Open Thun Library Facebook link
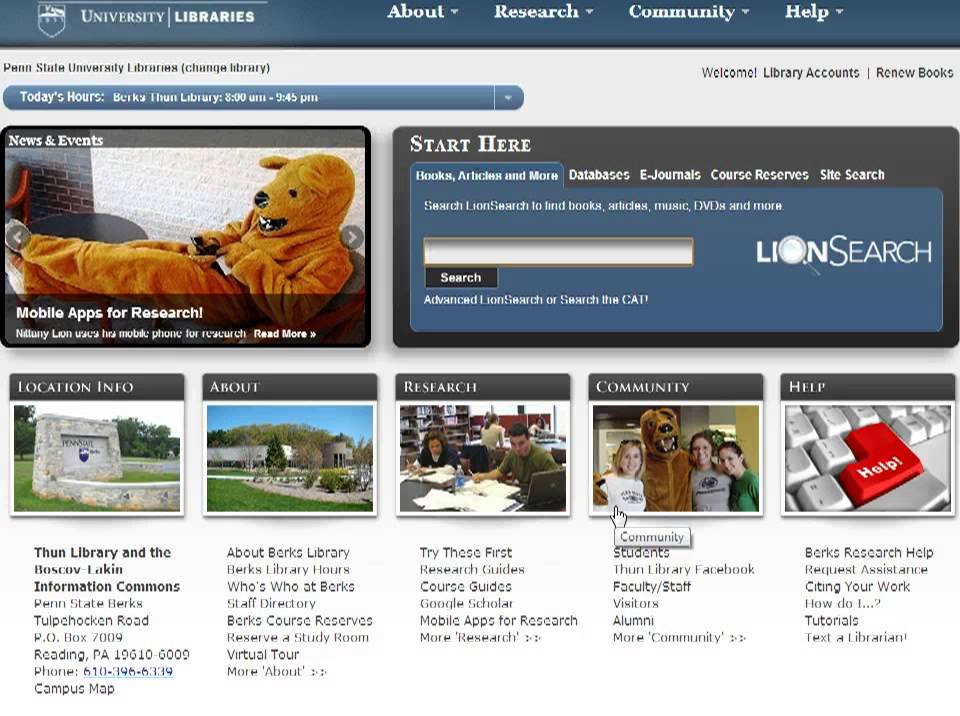Viewport: 960px width, 716px height. (683, 570)
